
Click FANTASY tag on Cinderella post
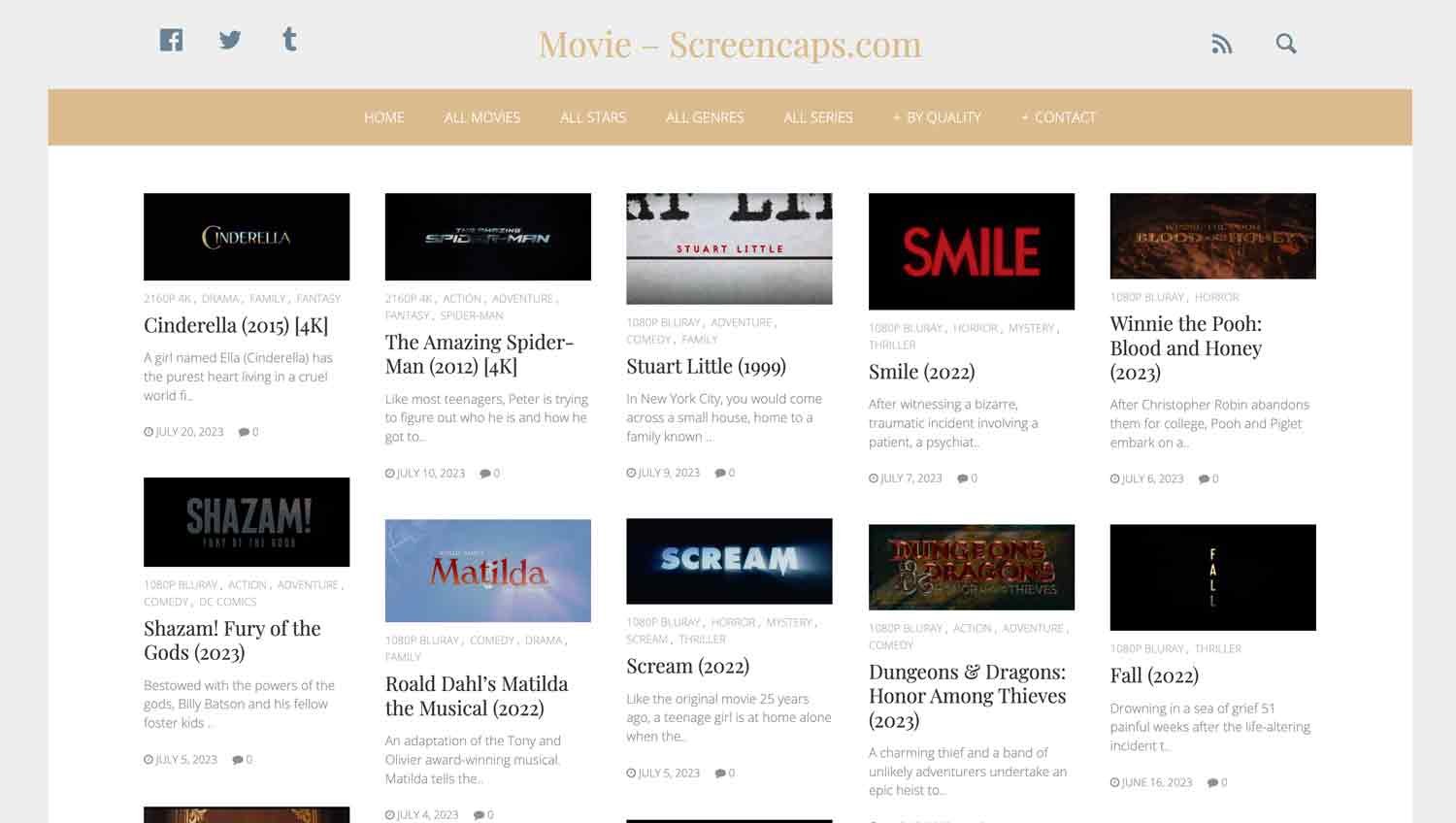coord(318,299)
